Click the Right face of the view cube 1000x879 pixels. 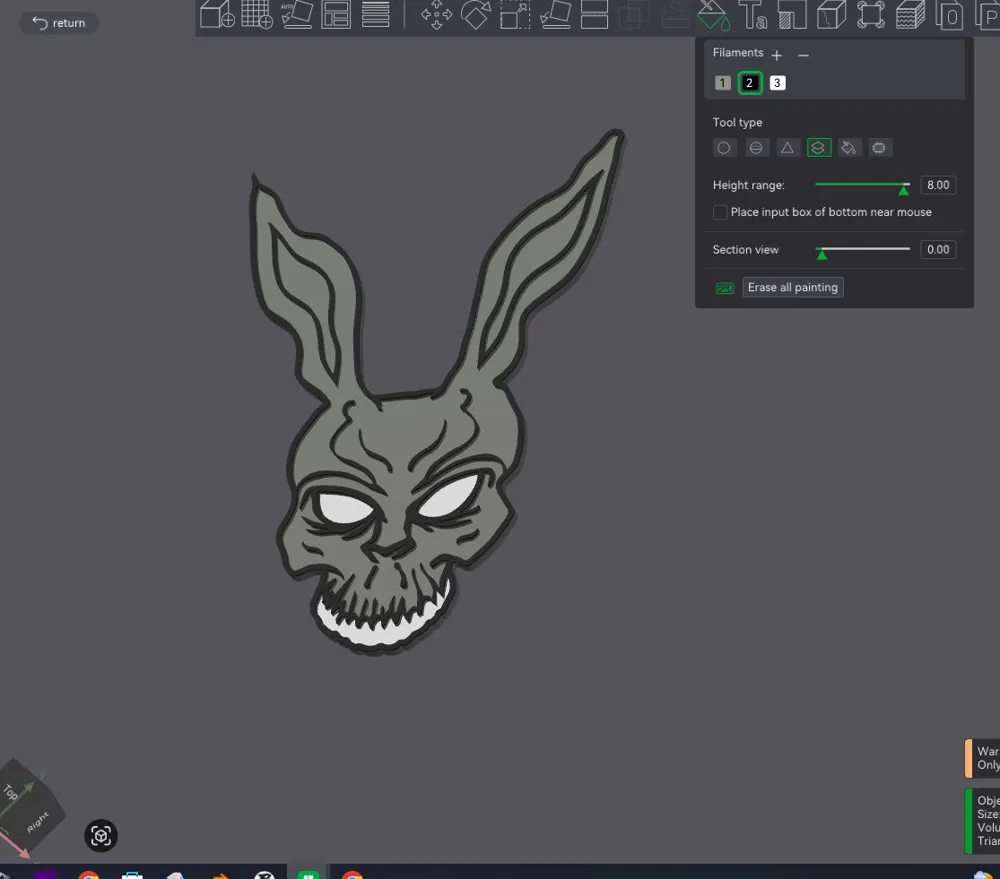coord(38,821)
